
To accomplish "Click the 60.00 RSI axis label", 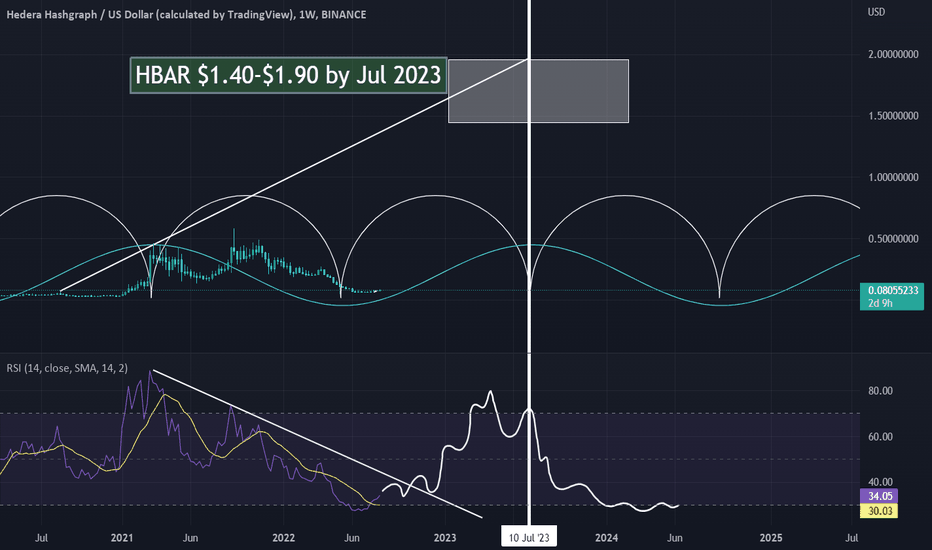I will 880,436.
